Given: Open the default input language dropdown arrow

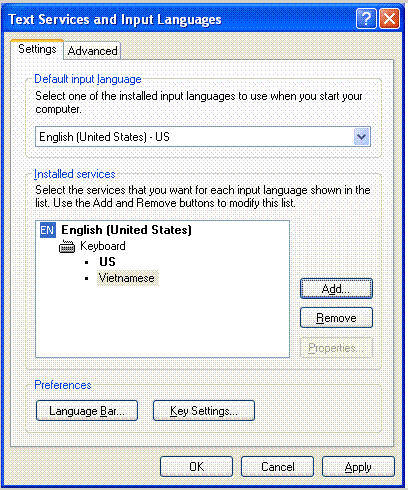Looking at the screenshot, I should 361,137.
